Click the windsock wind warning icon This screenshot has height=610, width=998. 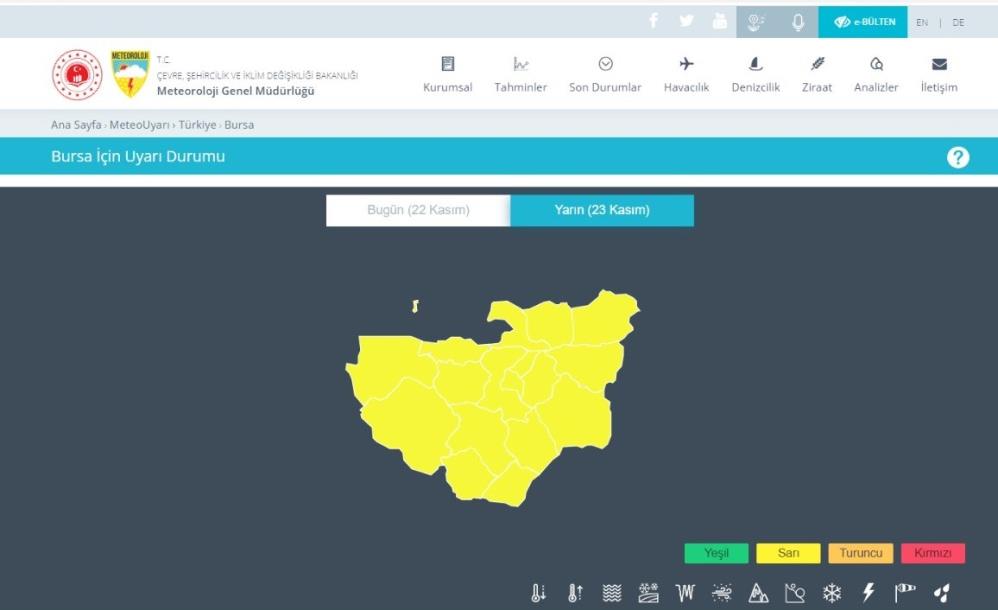[x=905, y=593]
